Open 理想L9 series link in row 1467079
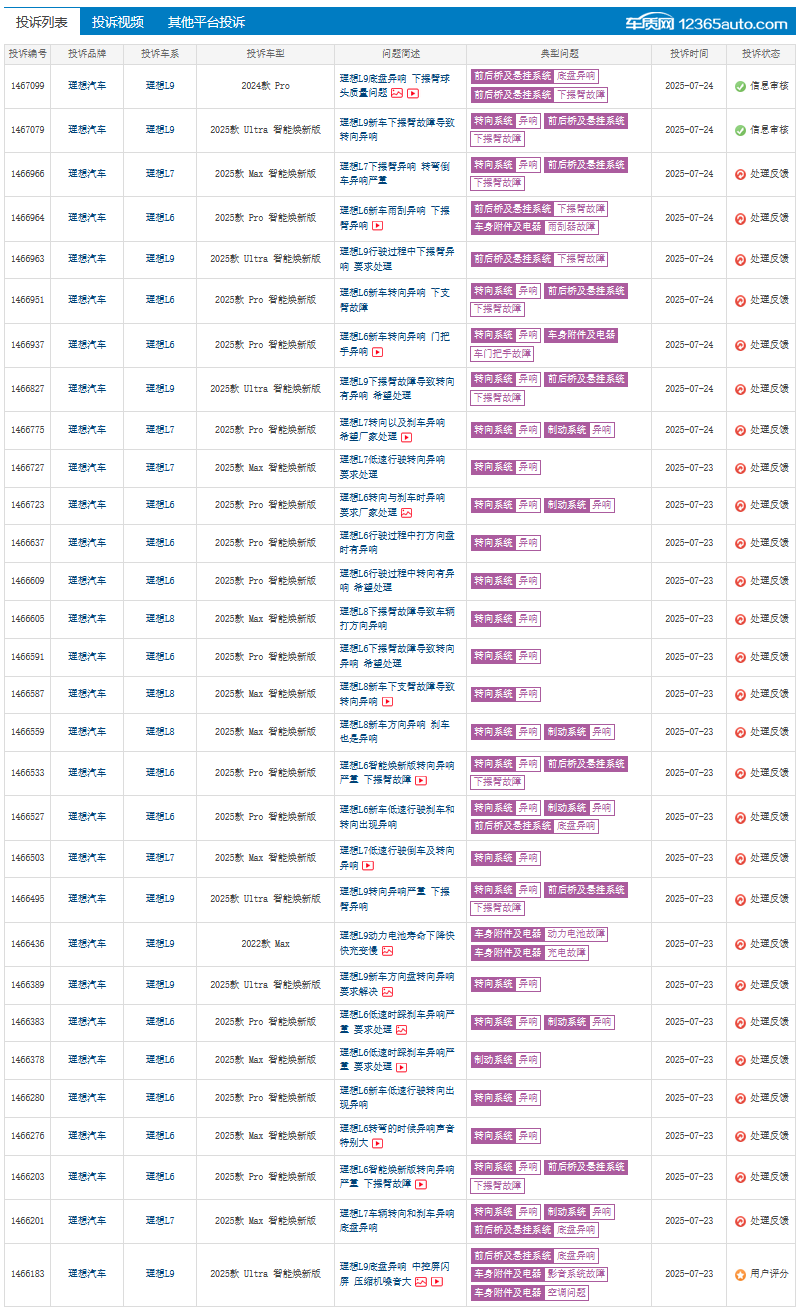The image size is (799, 1307). point(160,130)
